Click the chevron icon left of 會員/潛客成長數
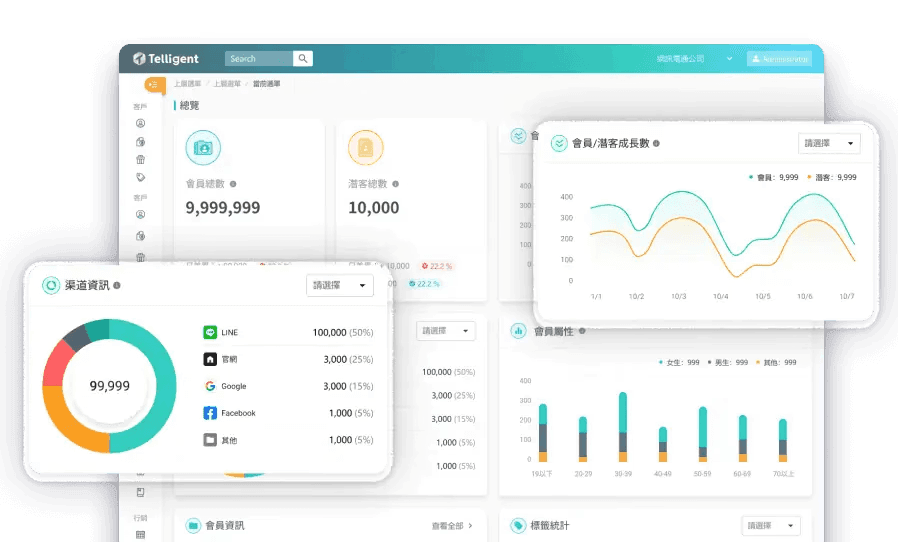This screenshot has width=898, height=542. [x=559, y=143]
